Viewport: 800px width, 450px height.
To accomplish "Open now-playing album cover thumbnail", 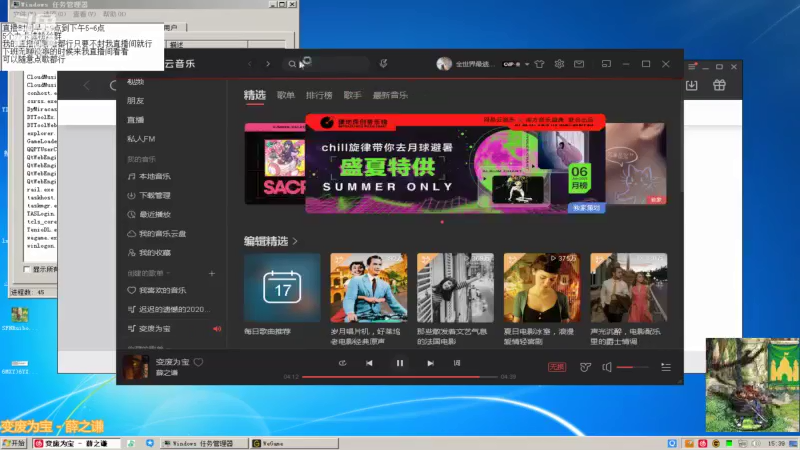I will point(136,366).
